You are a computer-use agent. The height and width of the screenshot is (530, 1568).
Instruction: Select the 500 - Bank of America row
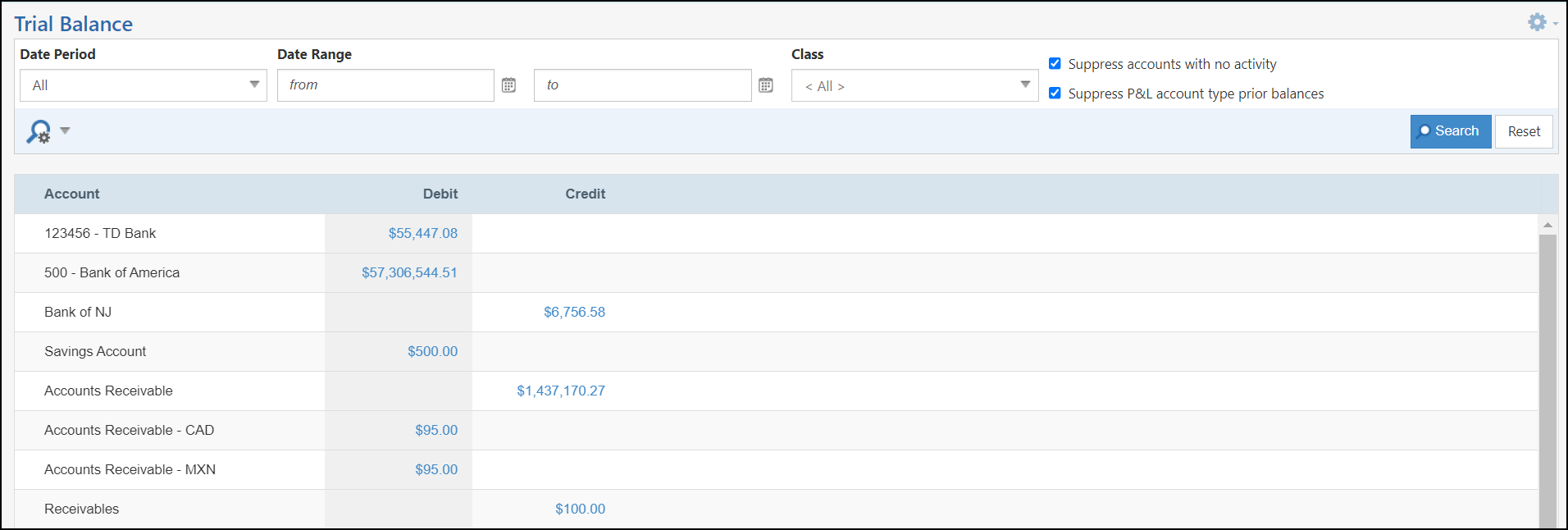click(x=776, y=272)
